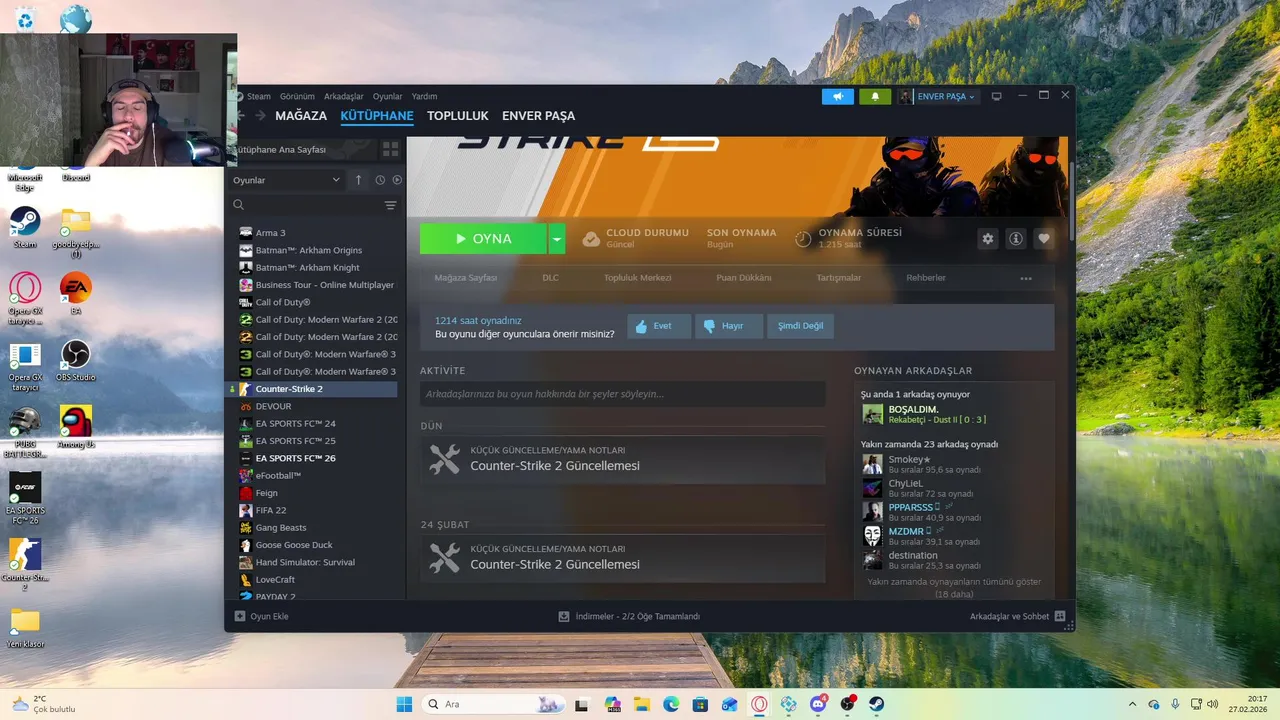
Task: Click Oyun Ekle plus button
Action: (262, 617)
